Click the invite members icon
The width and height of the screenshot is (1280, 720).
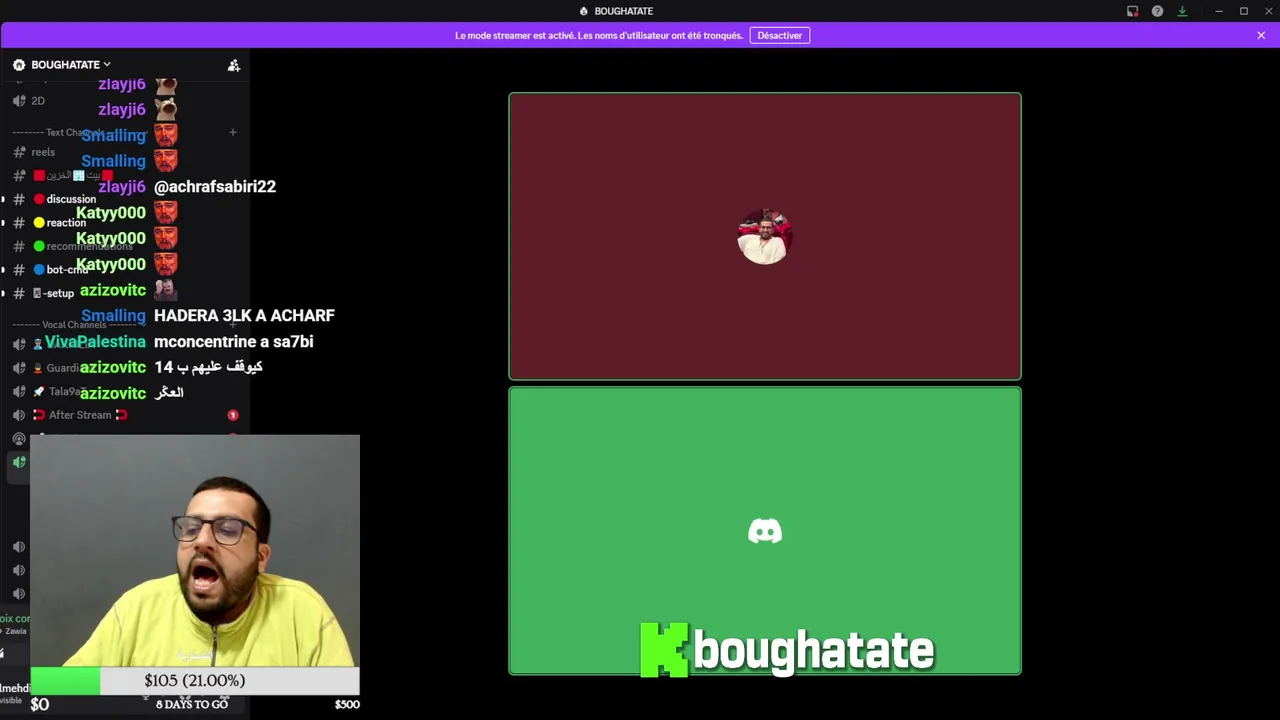(x=234, y=65)
